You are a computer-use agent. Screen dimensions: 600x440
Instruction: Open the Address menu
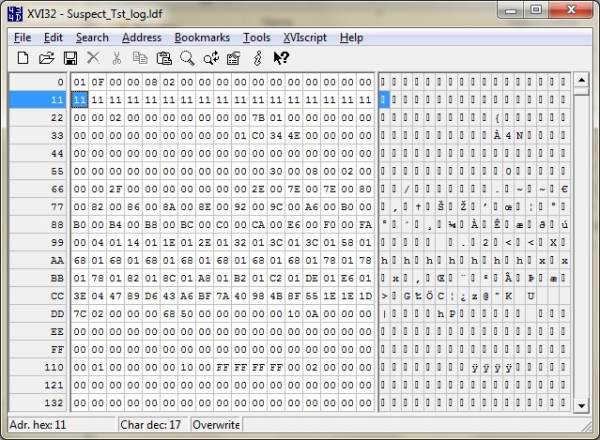141,37
